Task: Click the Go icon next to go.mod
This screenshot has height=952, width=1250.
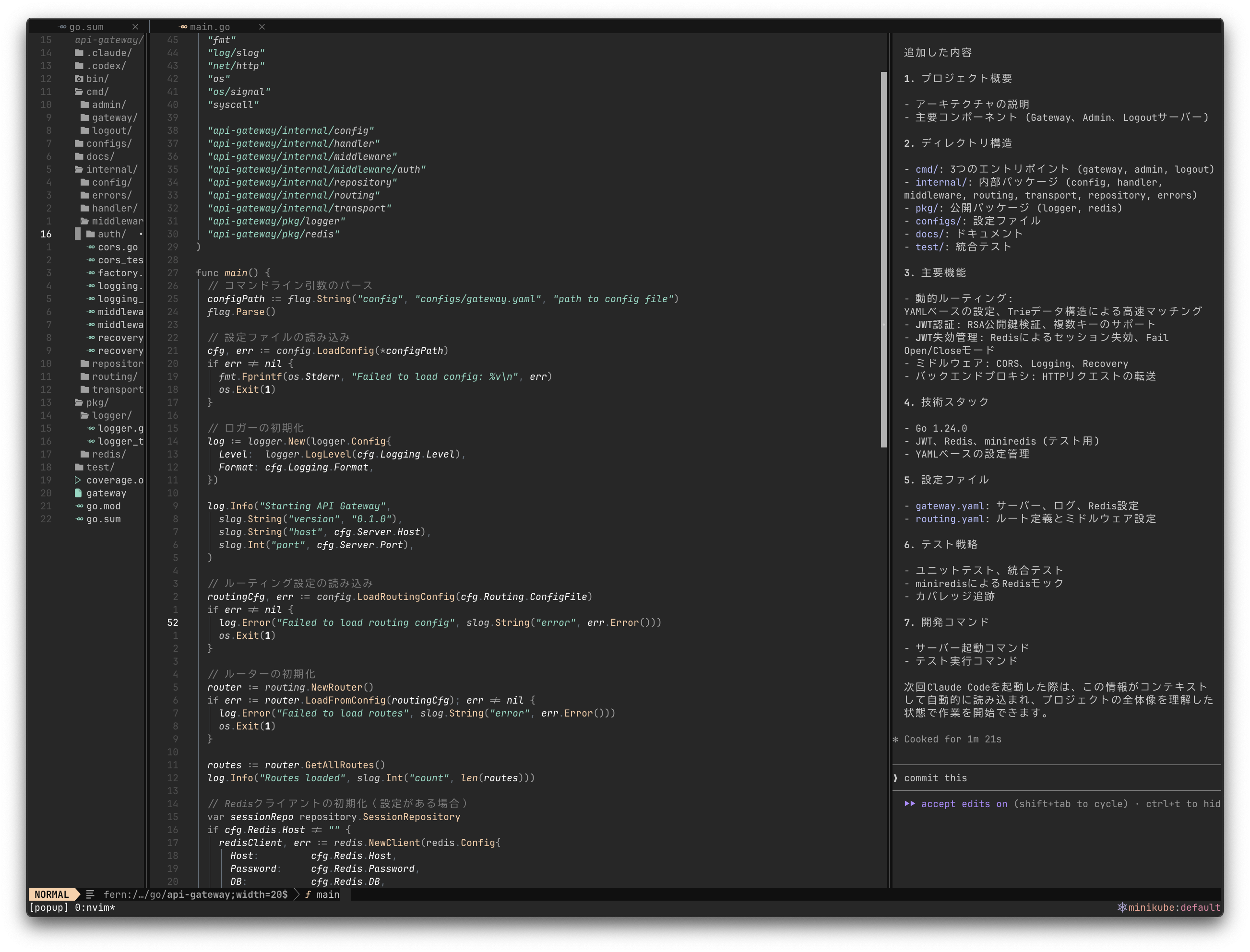Action: [x=79, y=506]
